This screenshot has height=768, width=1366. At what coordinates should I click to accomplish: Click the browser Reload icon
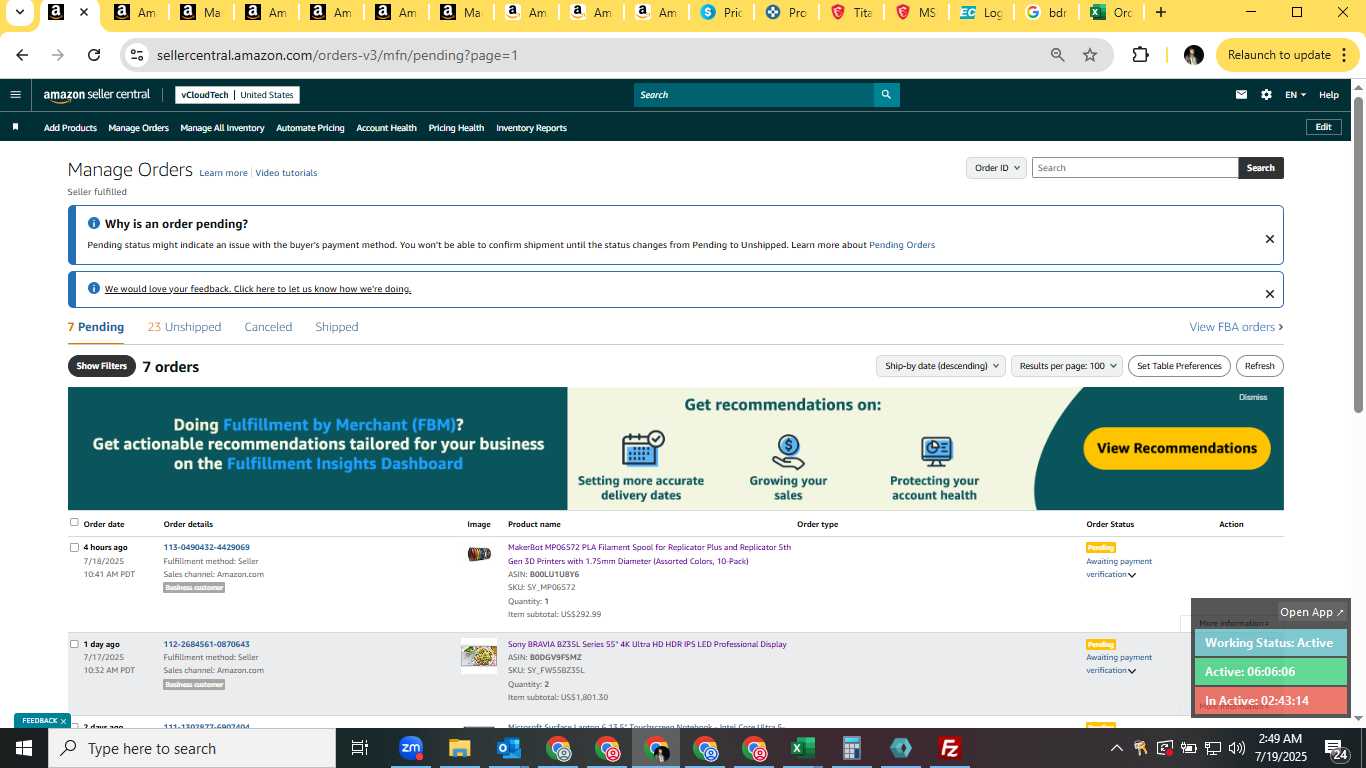pos(94,55)
